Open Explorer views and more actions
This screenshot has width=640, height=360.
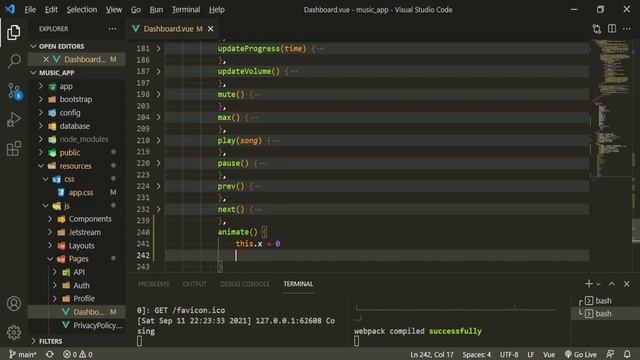(x=112, y=29)
